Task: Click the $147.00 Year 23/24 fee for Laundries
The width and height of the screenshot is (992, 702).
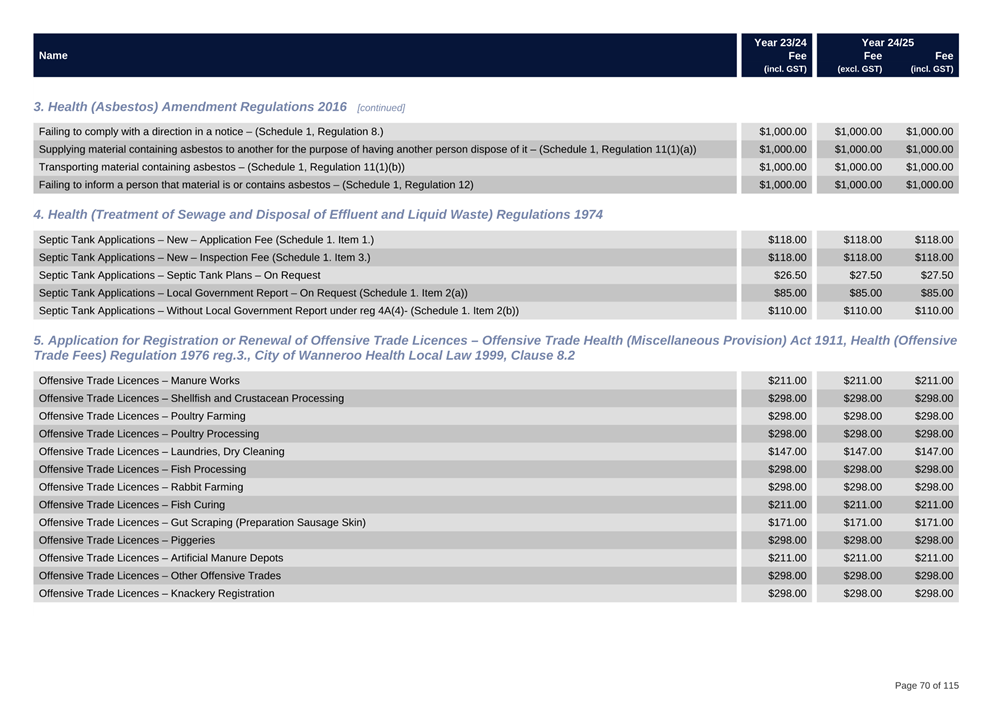Action: tap(786, 452)
